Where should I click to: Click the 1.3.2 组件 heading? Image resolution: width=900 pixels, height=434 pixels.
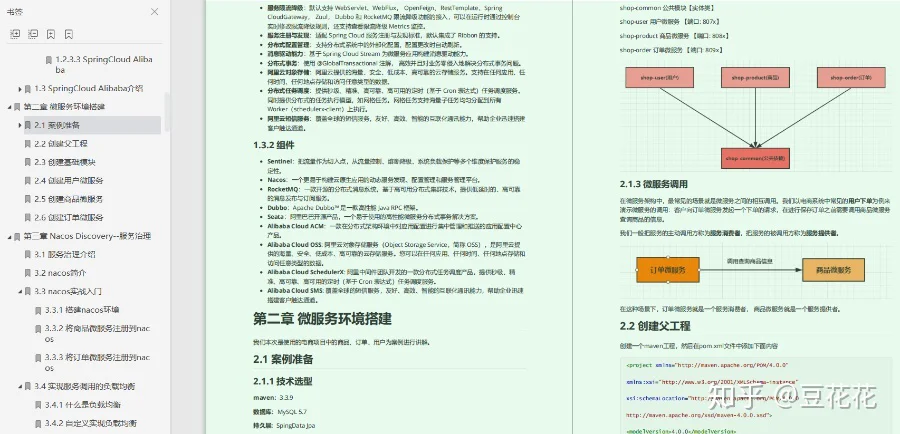(x=273, y=145)
